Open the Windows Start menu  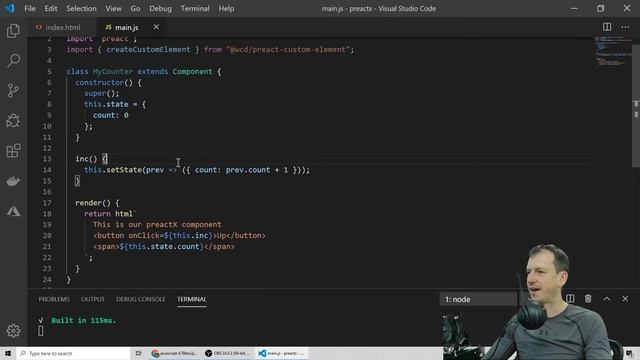8,353
